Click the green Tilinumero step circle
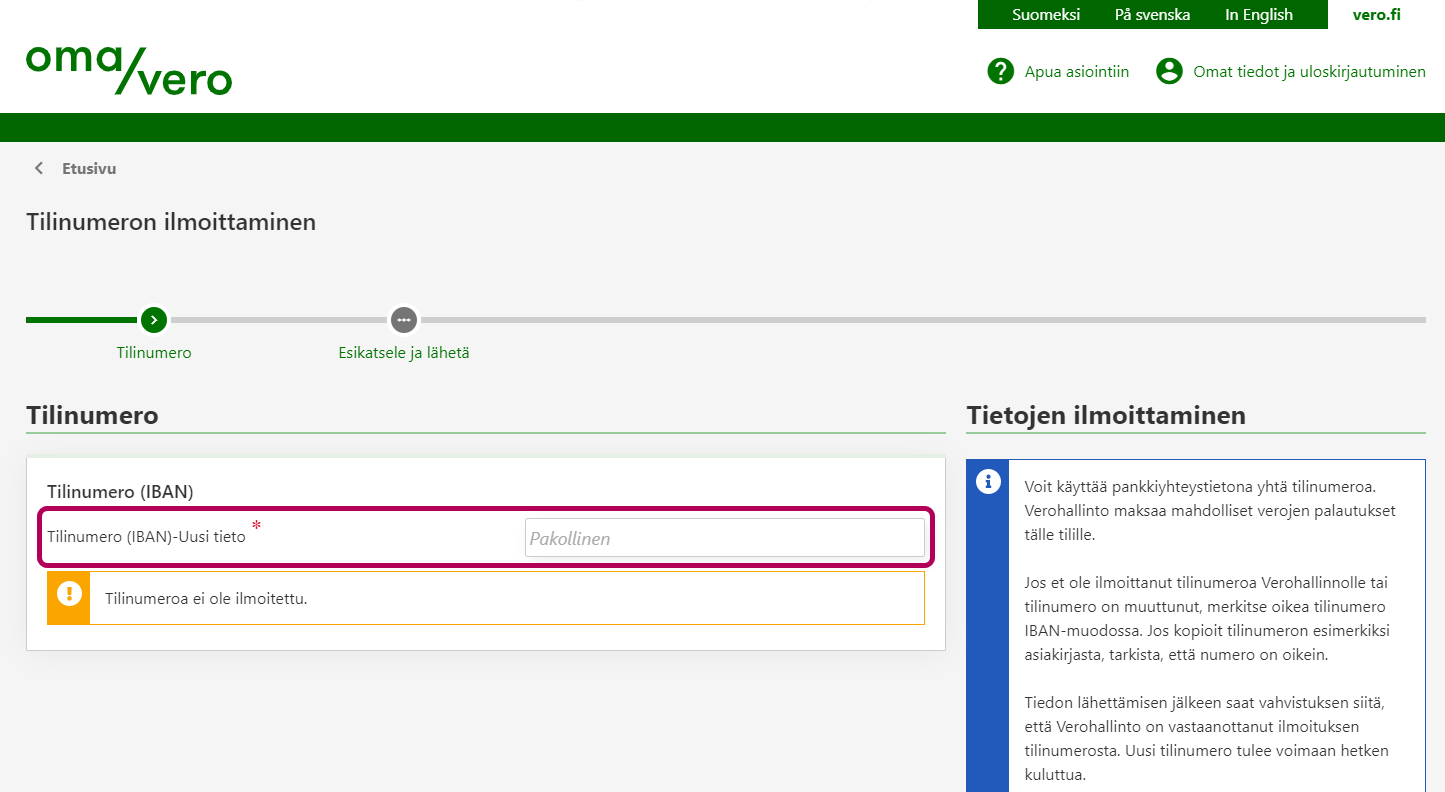The width and height of the screenshot is (1445, 792). [x=153, y=320]
